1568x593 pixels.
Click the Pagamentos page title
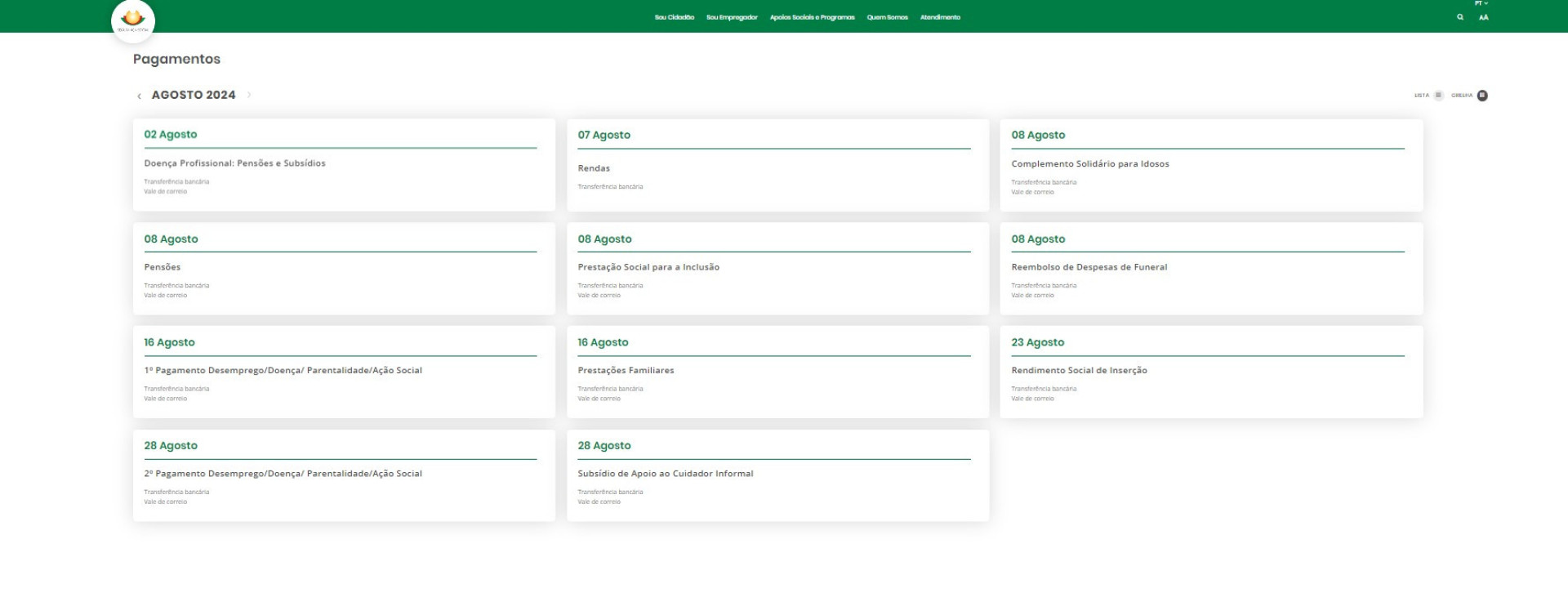(x=176, y=59)
